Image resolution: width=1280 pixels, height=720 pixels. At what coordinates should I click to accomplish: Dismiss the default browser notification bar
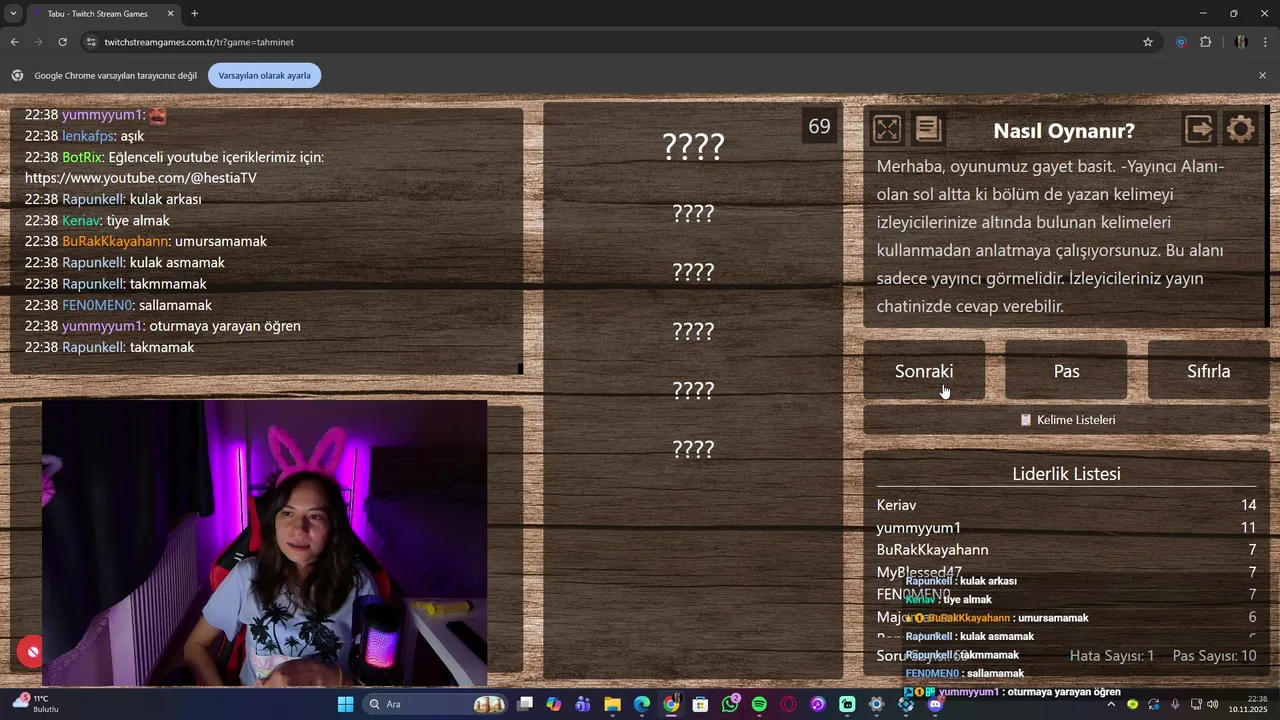[x=1262, y=75]
